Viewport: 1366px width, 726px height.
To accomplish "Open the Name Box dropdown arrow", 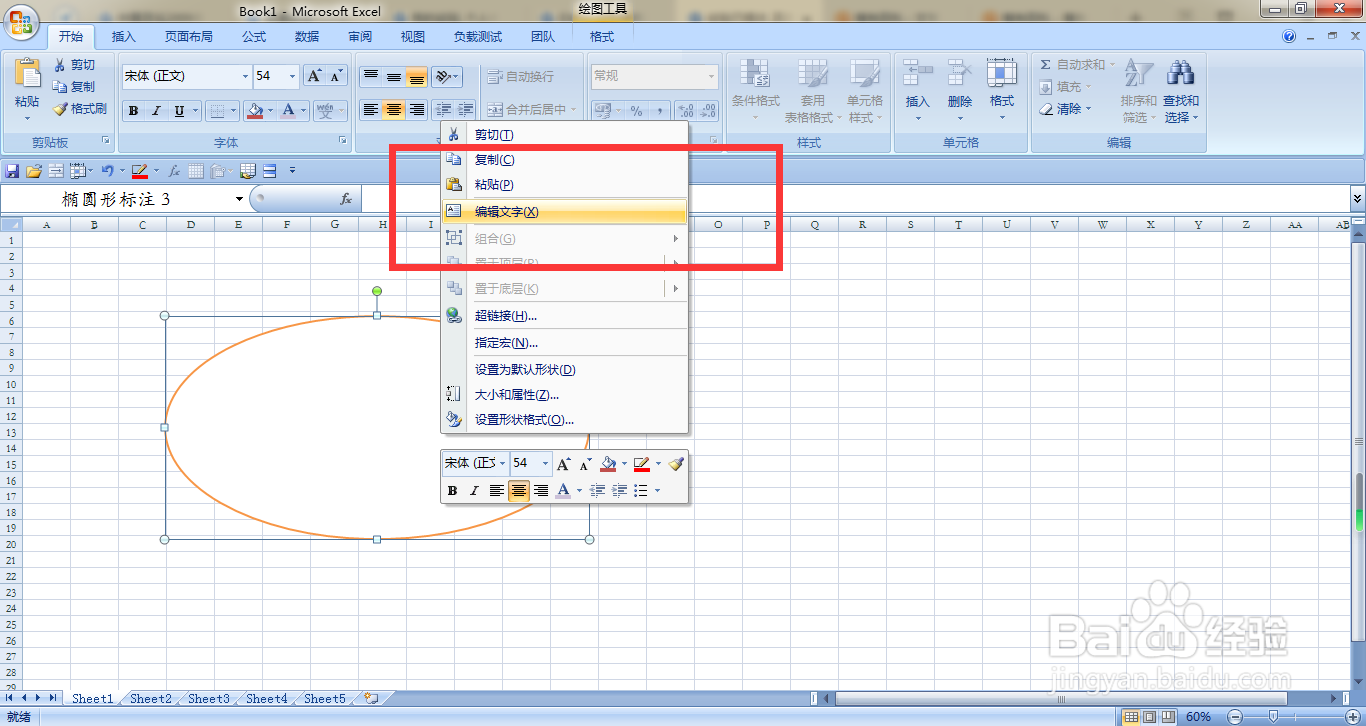I will (x=239, y=199).
